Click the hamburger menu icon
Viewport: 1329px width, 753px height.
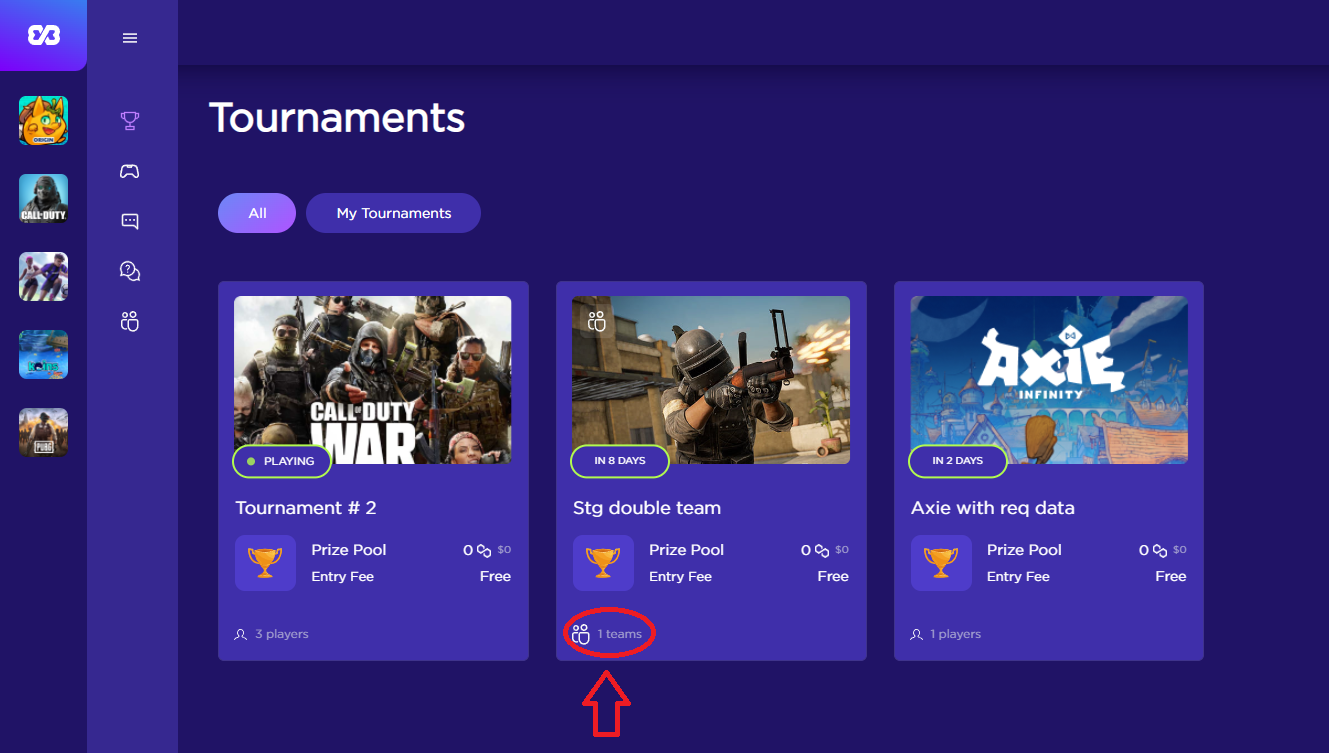pyautogui.click(x=130, y=38)
